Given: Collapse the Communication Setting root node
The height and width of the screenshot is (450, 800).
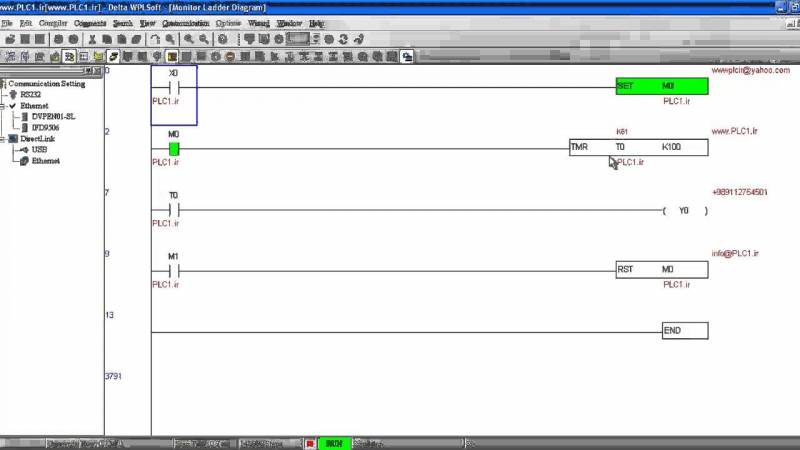Looking at the screenshot, I should (x=3, y=84).
